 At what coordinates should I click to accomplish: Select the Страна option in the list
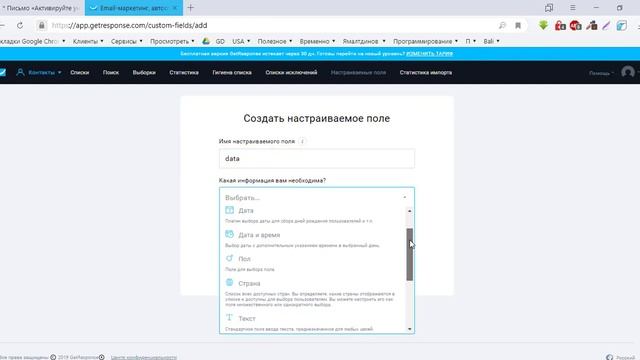313,293
